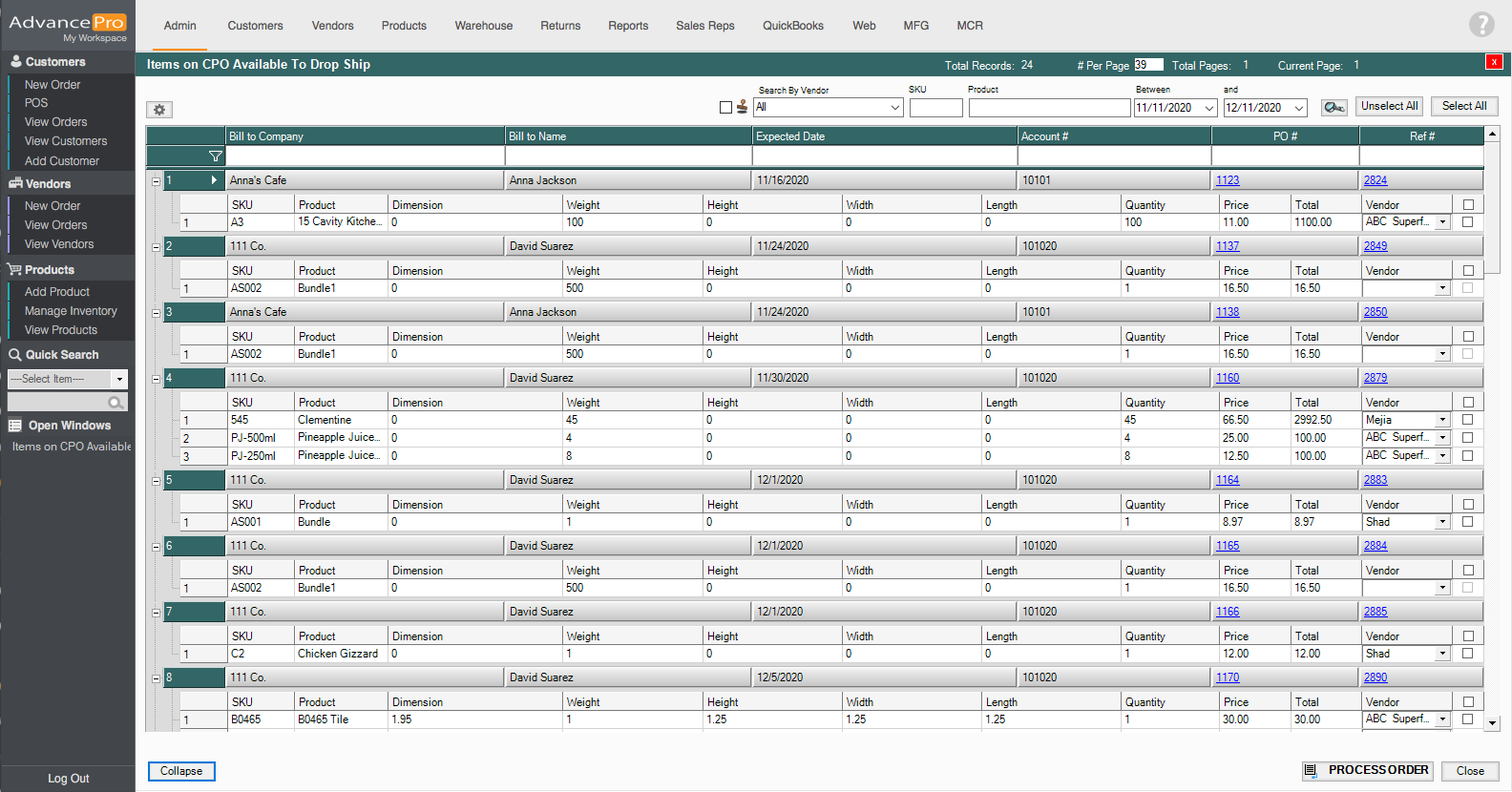
Task: Tick the checkbox left of Search By Vendor
Action: click(x=725, y=108)
